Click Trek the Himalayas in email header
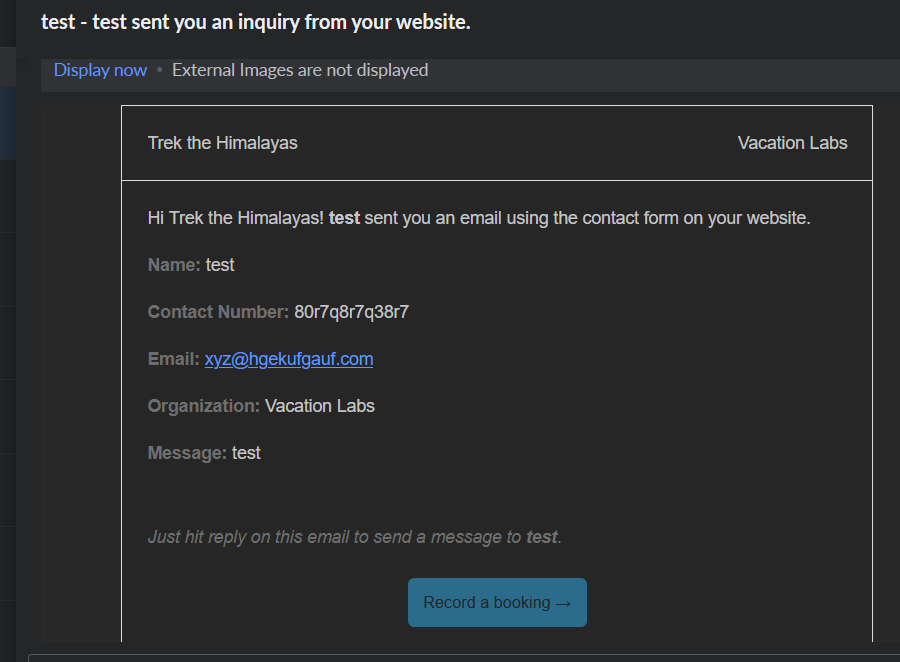The height and width of the screenshot is (662, 900). 222,143
